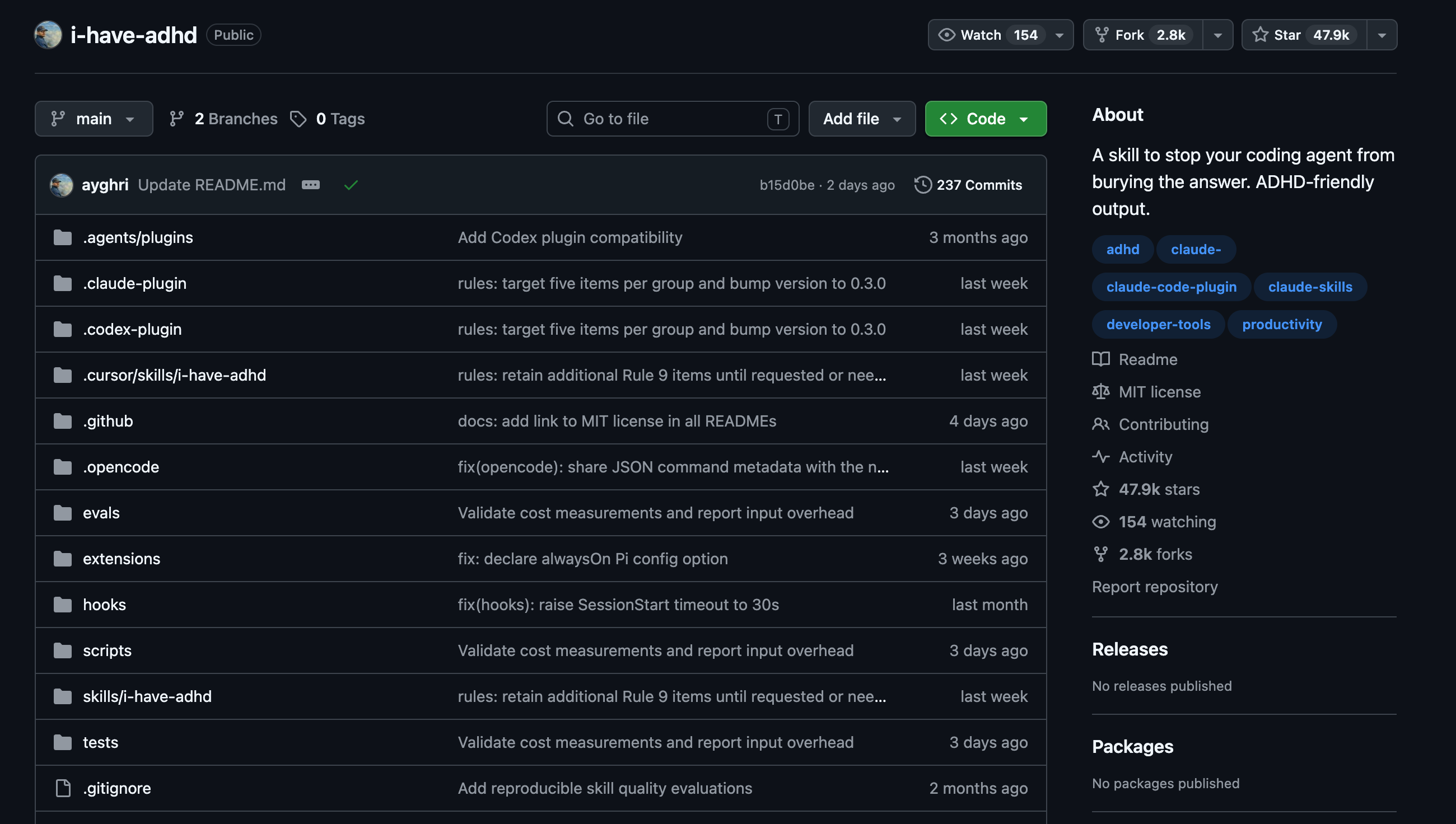Open the commit history clock icon
1456x824 pixels.
923,185
